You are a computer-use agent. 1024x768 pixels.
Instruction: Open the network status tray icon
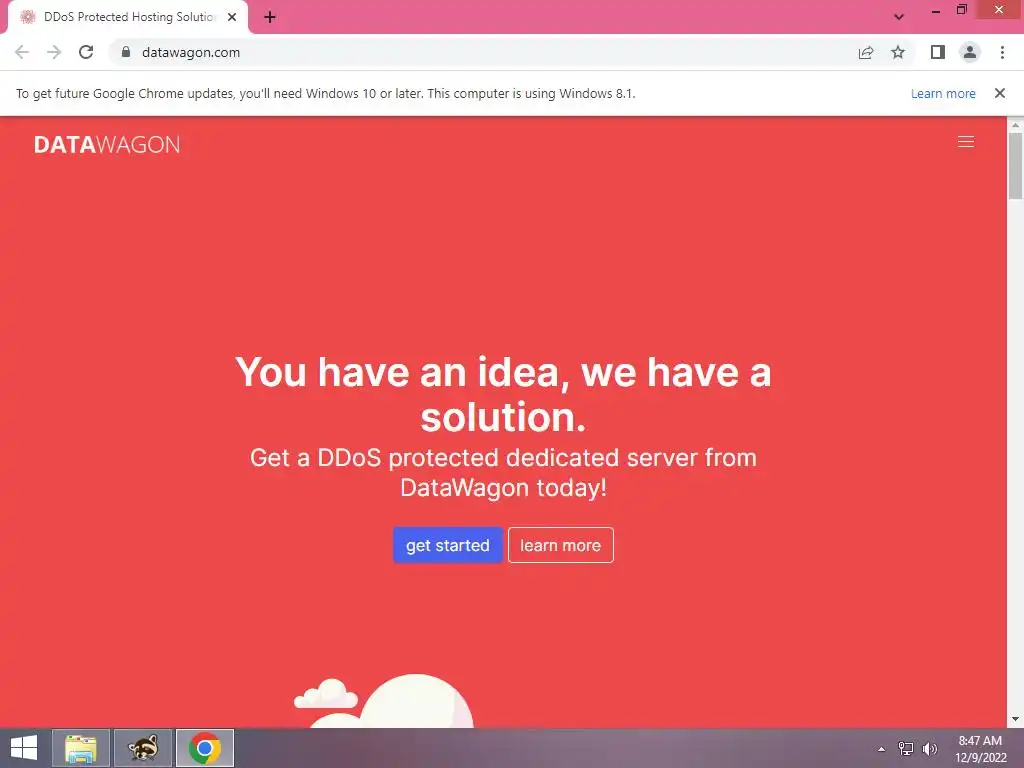[906, 749]
